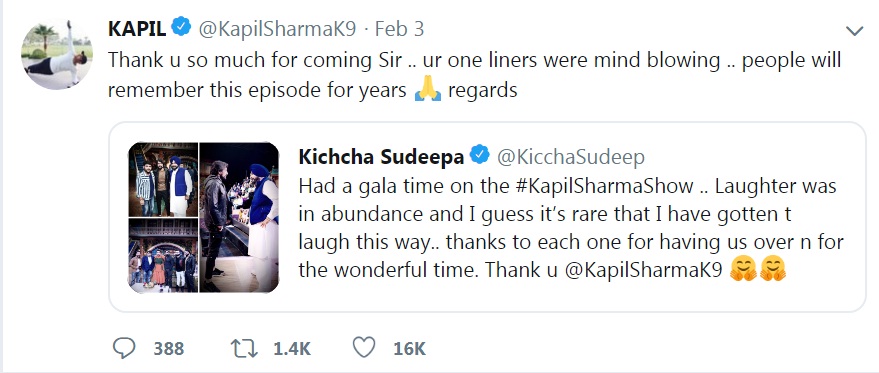Viewport: 879px width, 373px height.
Task: Click the reply speech bubble icon
Action: (124, 348)
